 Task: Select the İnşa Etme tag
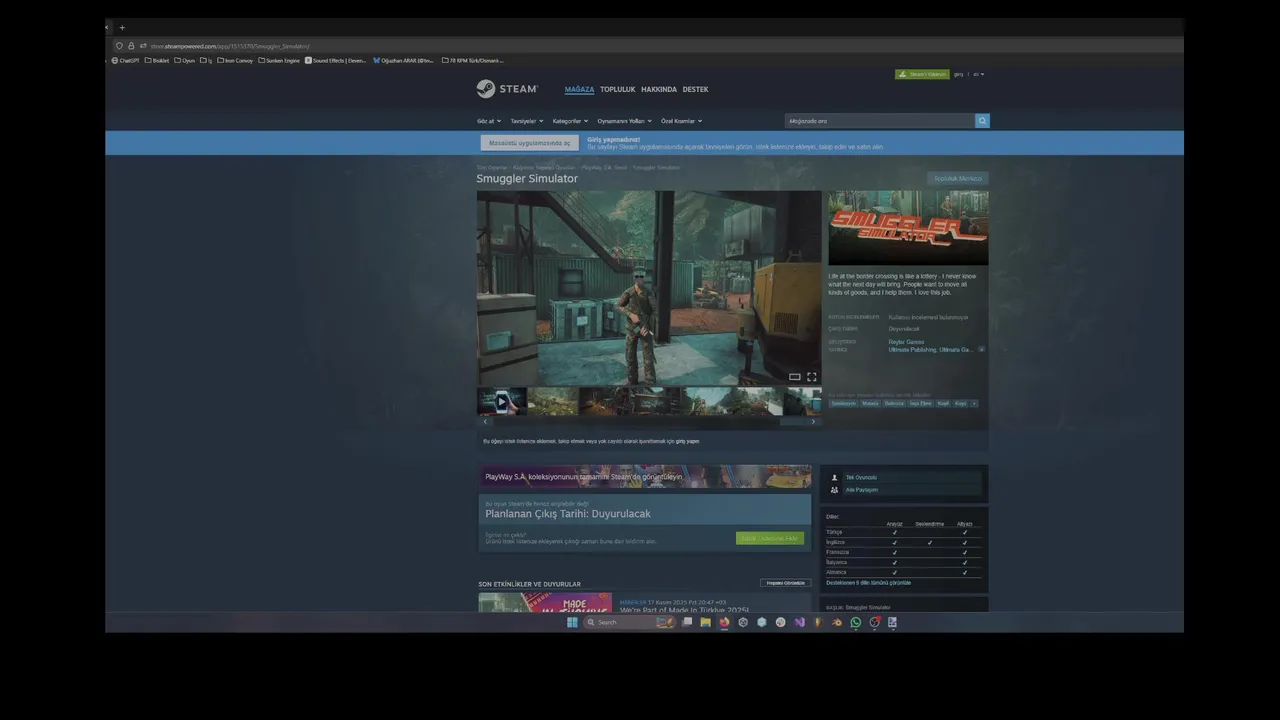click(920, 404)
